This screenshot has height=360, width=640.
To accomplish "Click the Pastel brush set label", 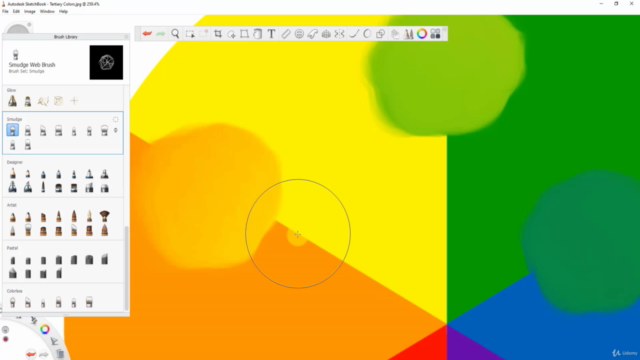I will [12, 248].
